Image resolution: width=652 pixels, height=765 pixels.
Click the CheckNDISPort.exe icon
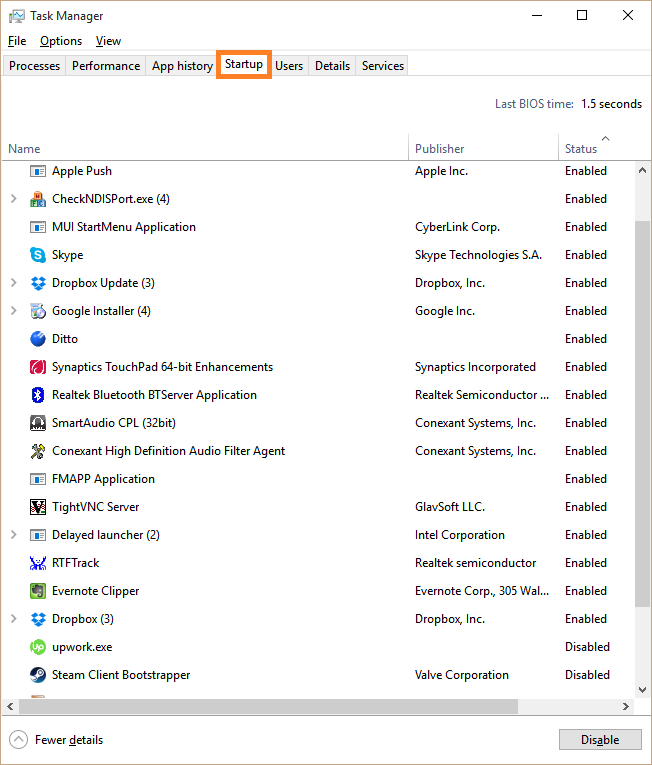pos(38,199)
